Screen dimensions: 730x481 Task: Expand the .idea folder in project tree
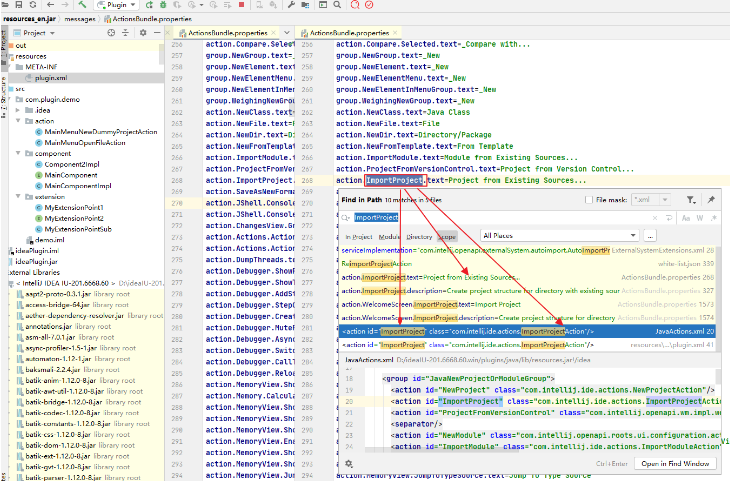pyautogui.click(x=18, y=110)
